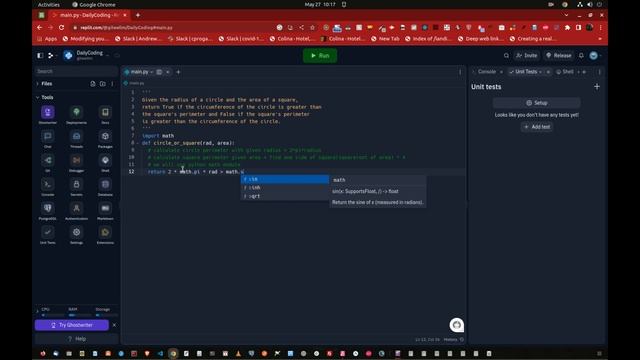
Task: Click the DailyCoding project name
Action: click(90, 53)
